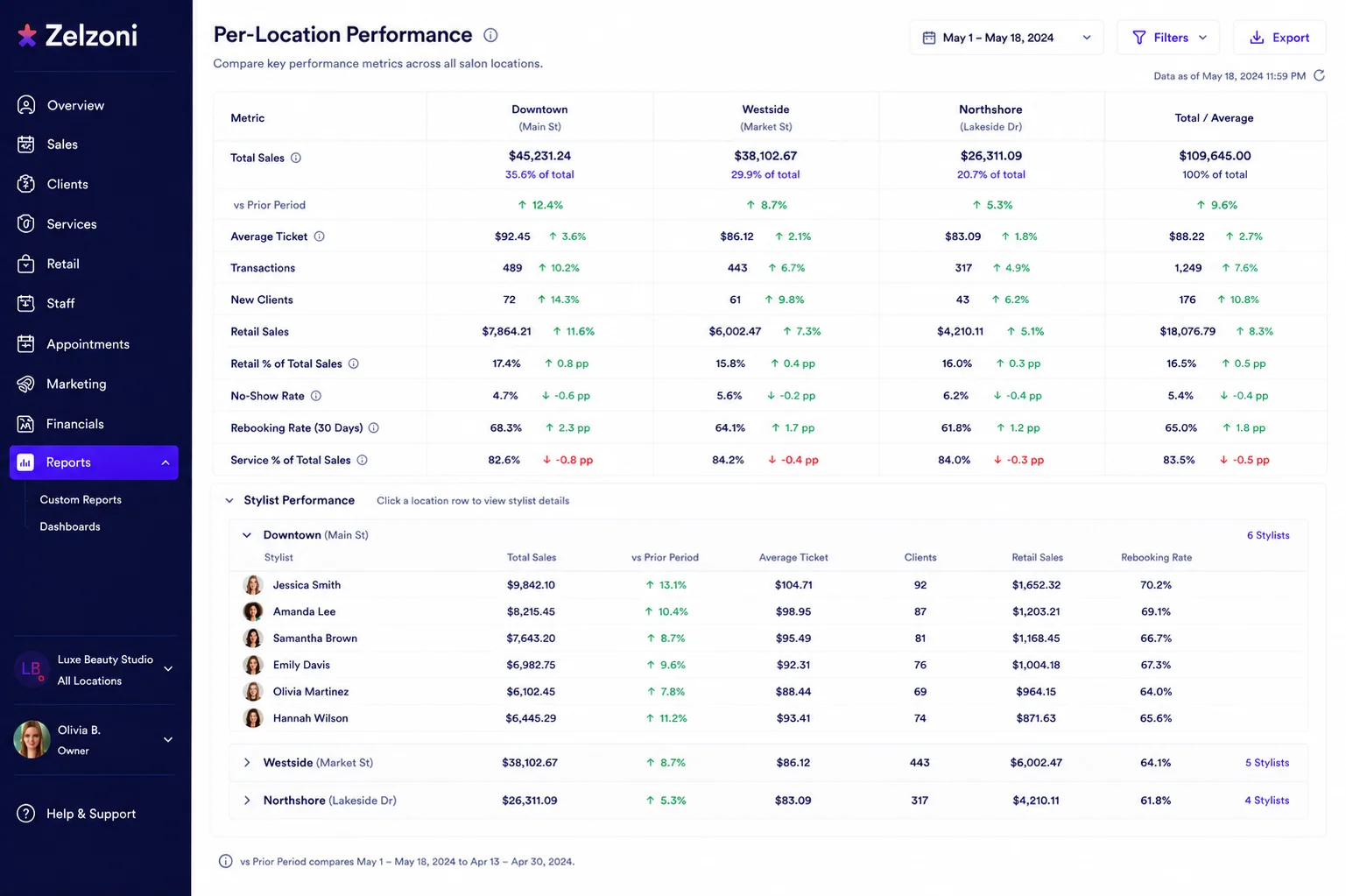Refresh data using the reload icon
The width and height of the screenshot is (1346, 896).
click(x=1319, y=75)
